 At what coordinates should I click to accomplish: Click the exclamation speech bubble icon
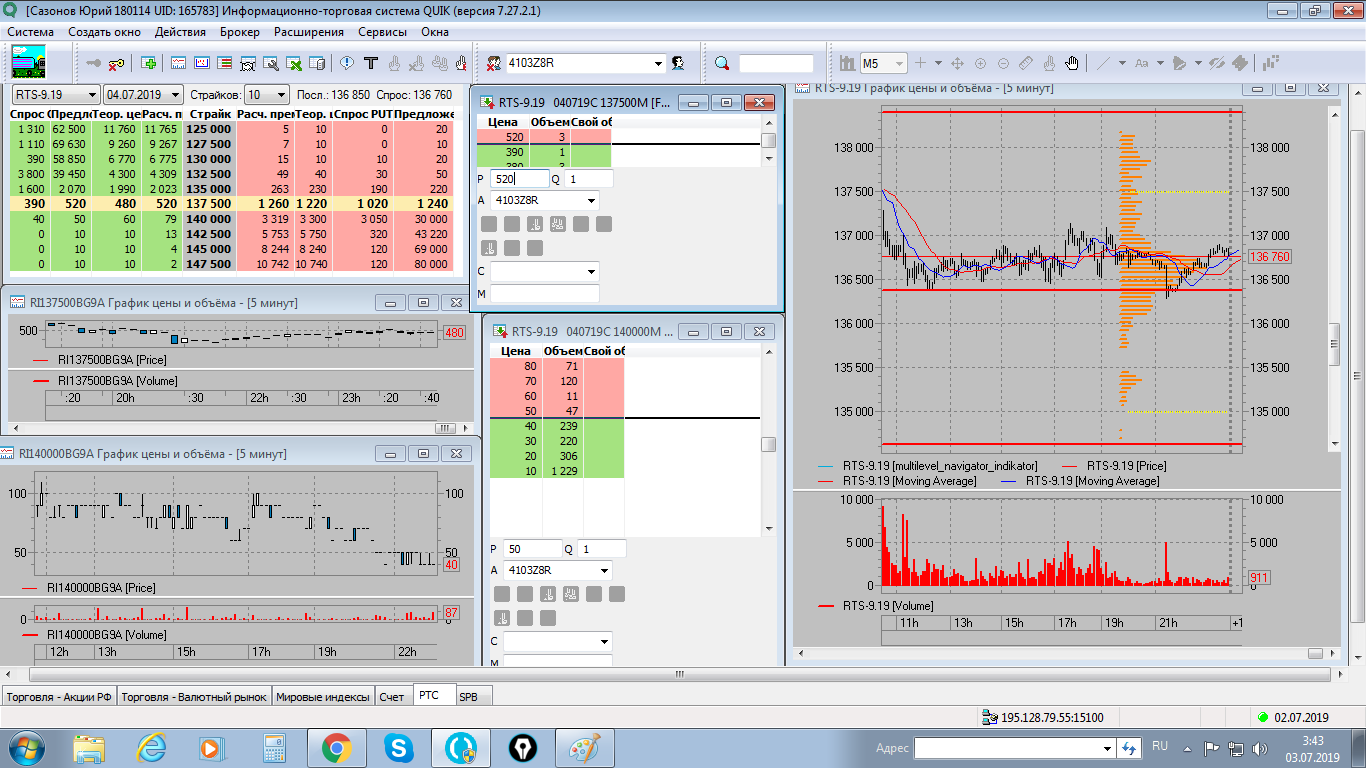click(x=347, y=63)
